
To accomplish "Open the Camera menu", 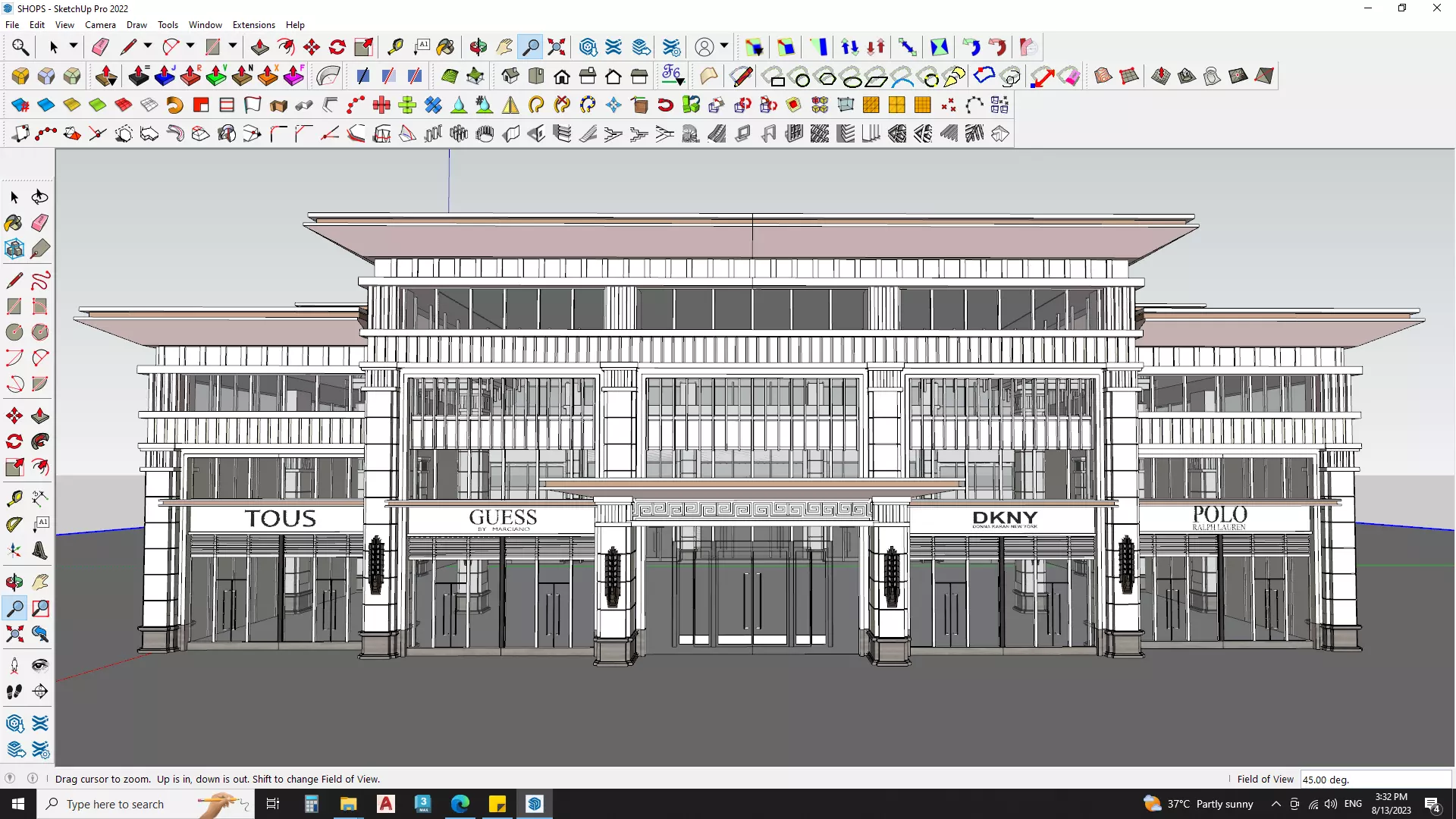I will [100, 25].
